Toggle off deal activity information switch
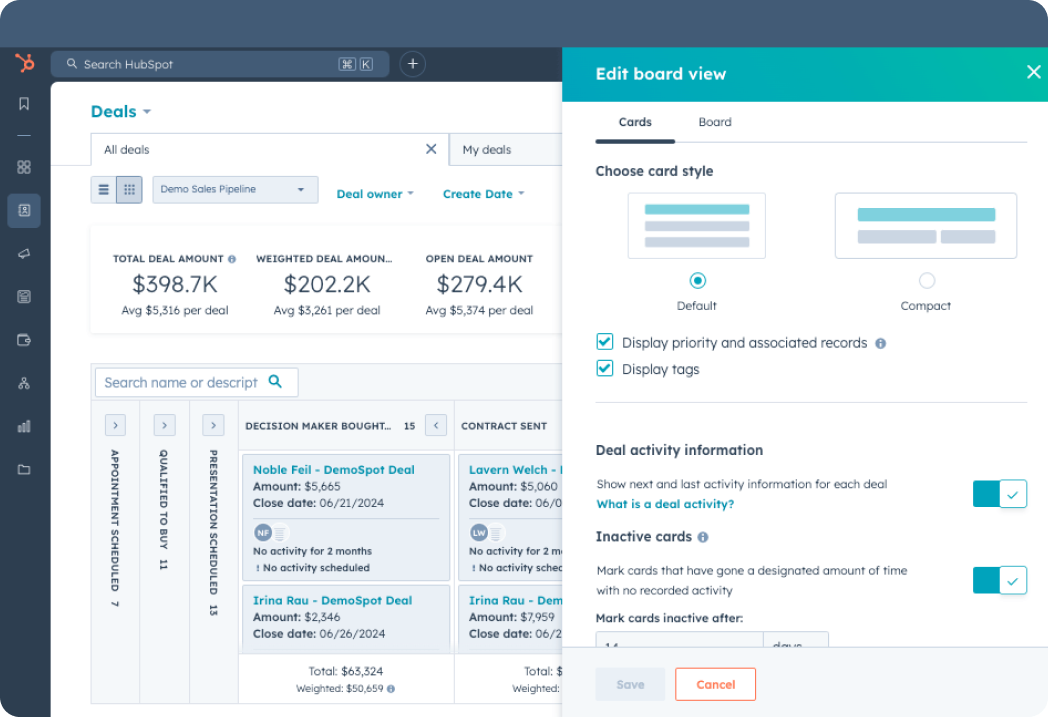Image resolution: width=1048 pixels, height=718 pixels. click(x=999, y=494)
